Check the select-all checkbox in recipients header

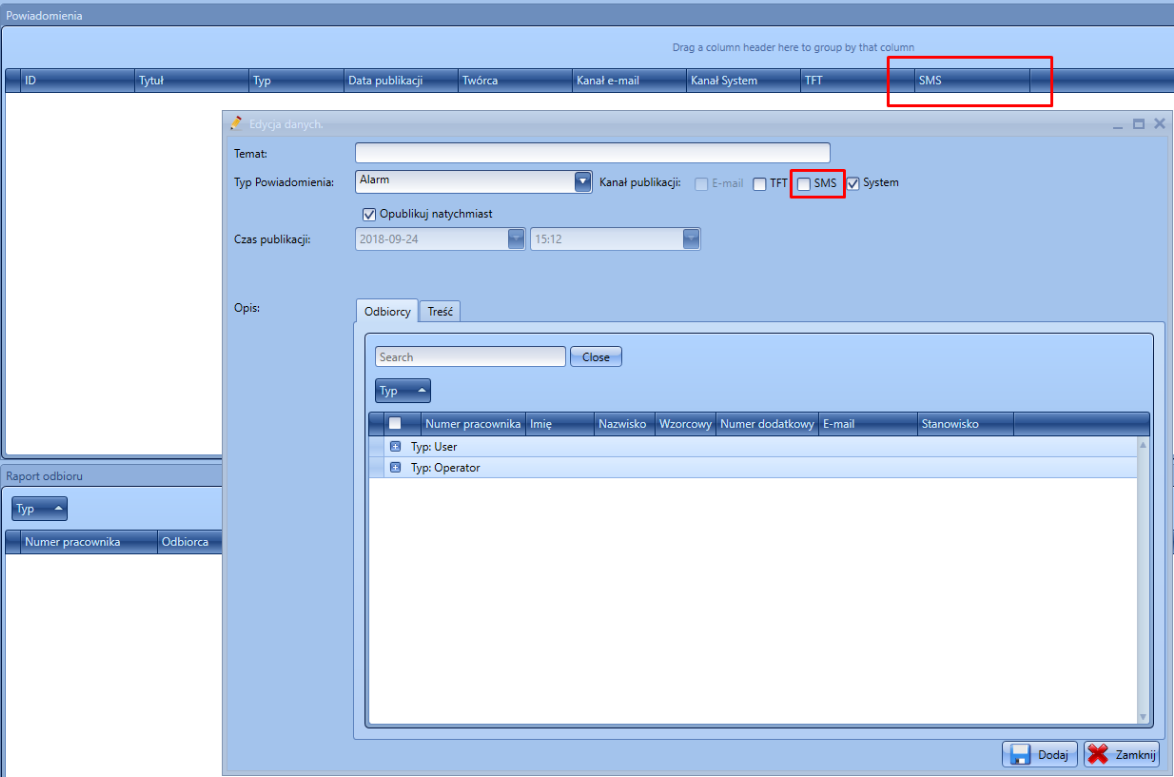(395, 424)
